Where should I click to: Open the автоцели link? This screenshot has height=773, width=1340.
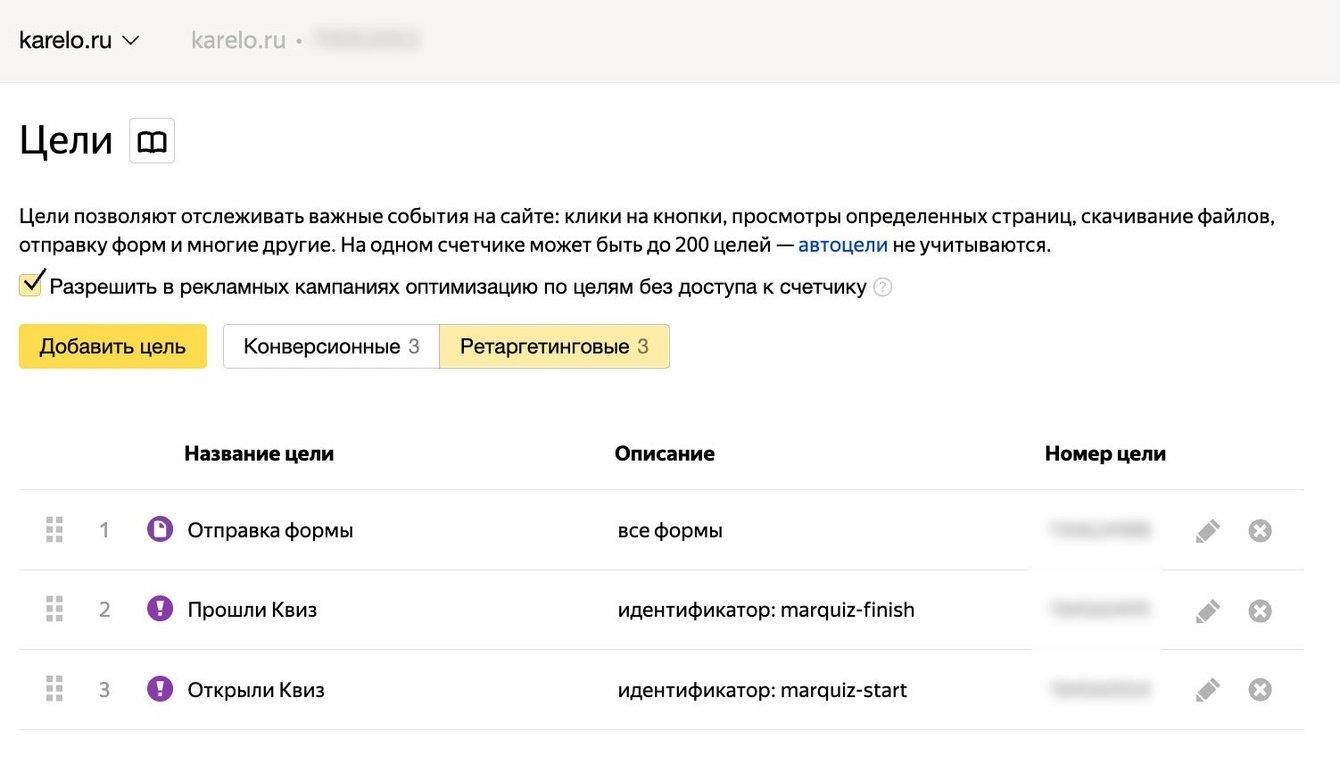pos(842,245)
